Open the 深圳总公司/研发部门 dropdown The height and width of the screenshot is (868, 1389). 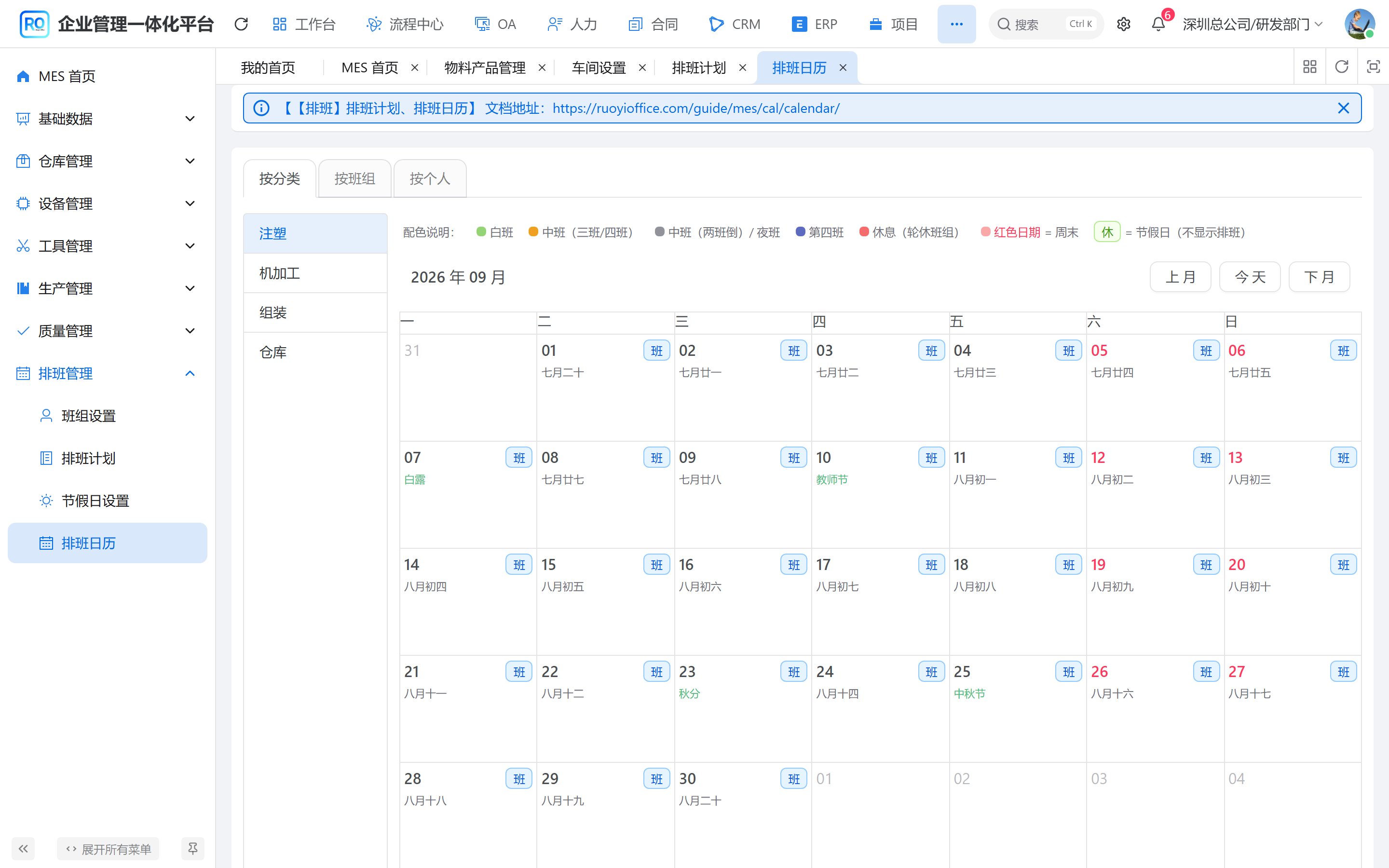(1253, 24)
